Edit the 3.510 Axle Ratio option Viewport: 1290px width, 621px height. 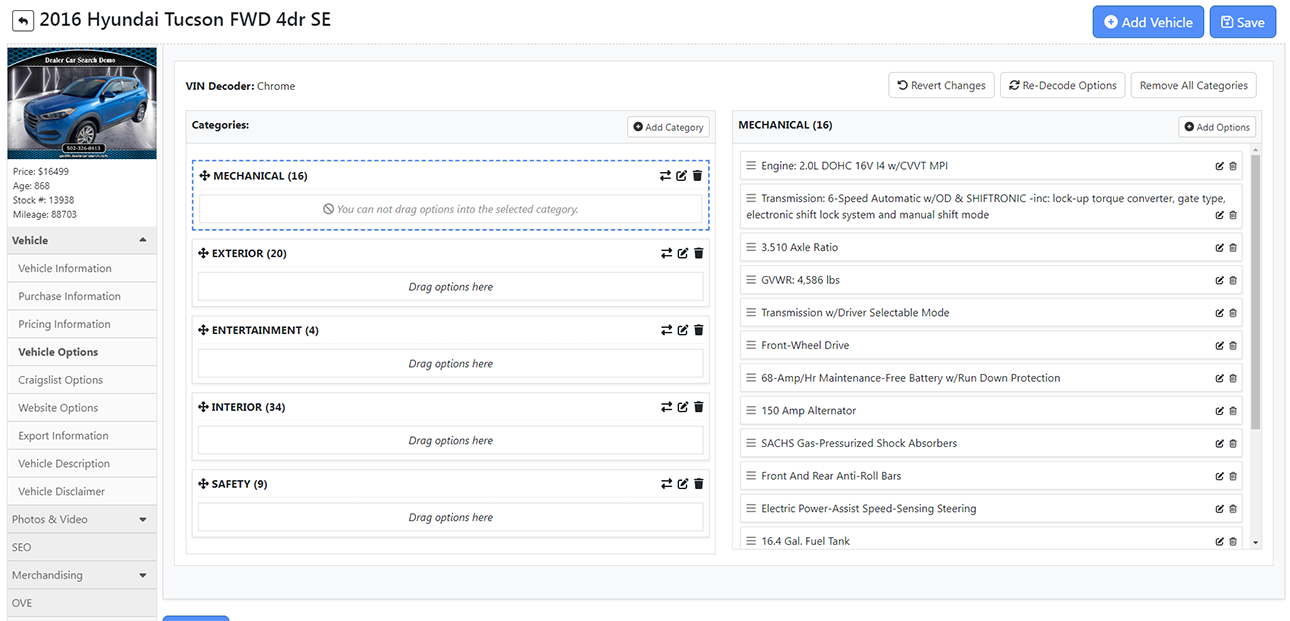point(1219,248)
